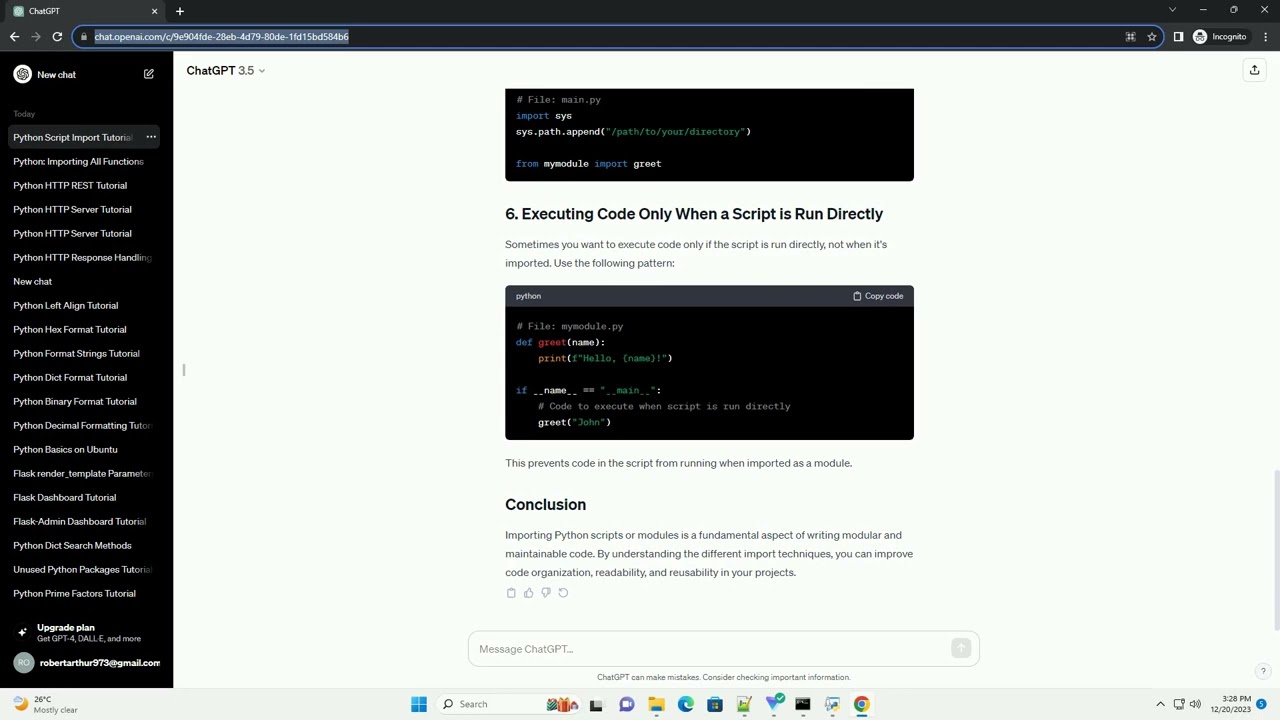The height and width of the screenshot is (720, 1280).
Task: Give thumbs up to the response
Action: tap(528, 593)
